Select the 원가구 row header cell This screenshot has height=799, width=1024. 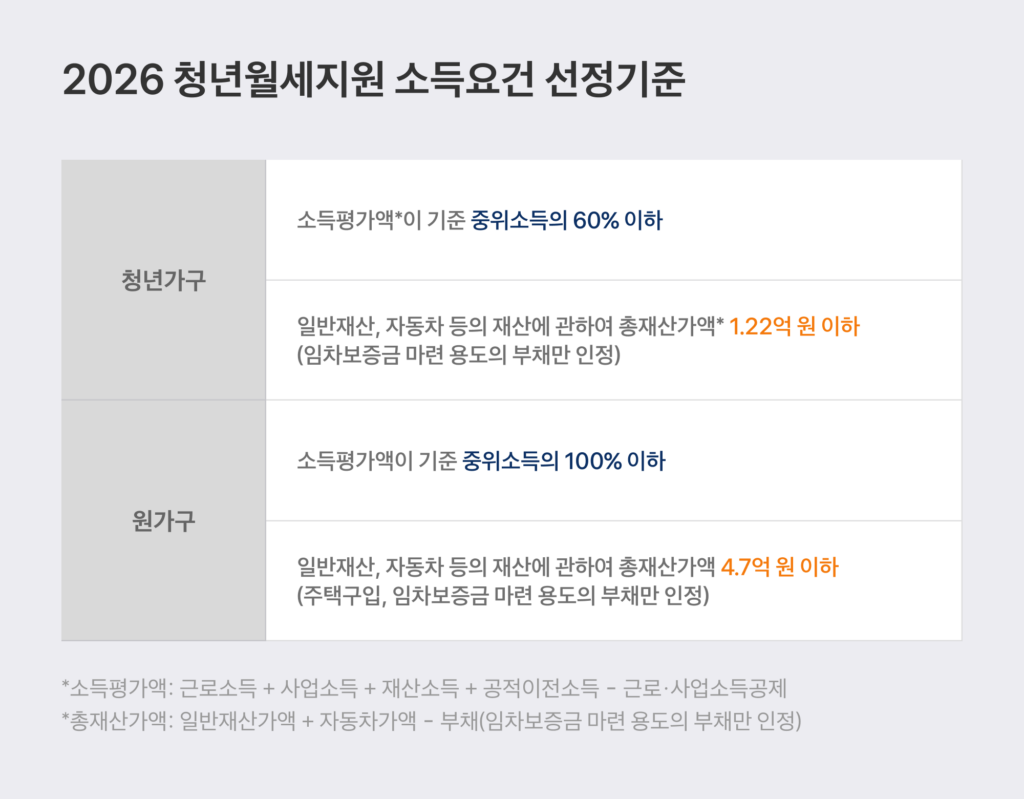pos(163,520)
